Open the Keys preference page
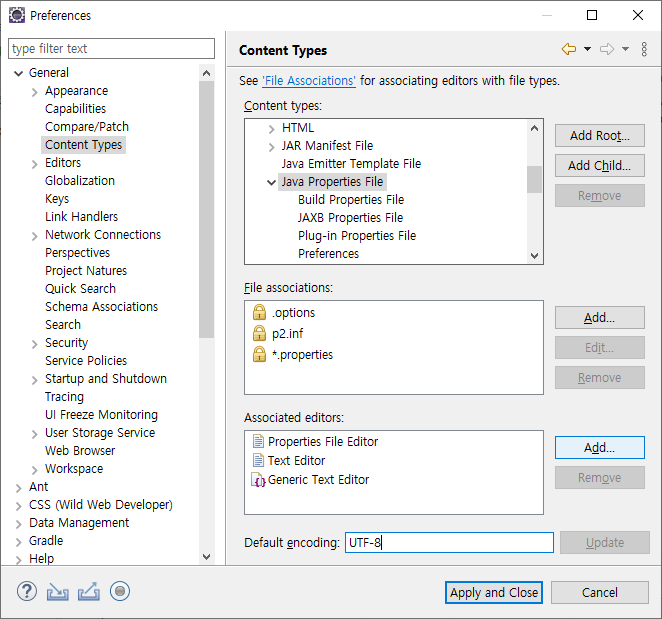 (57, 199)
